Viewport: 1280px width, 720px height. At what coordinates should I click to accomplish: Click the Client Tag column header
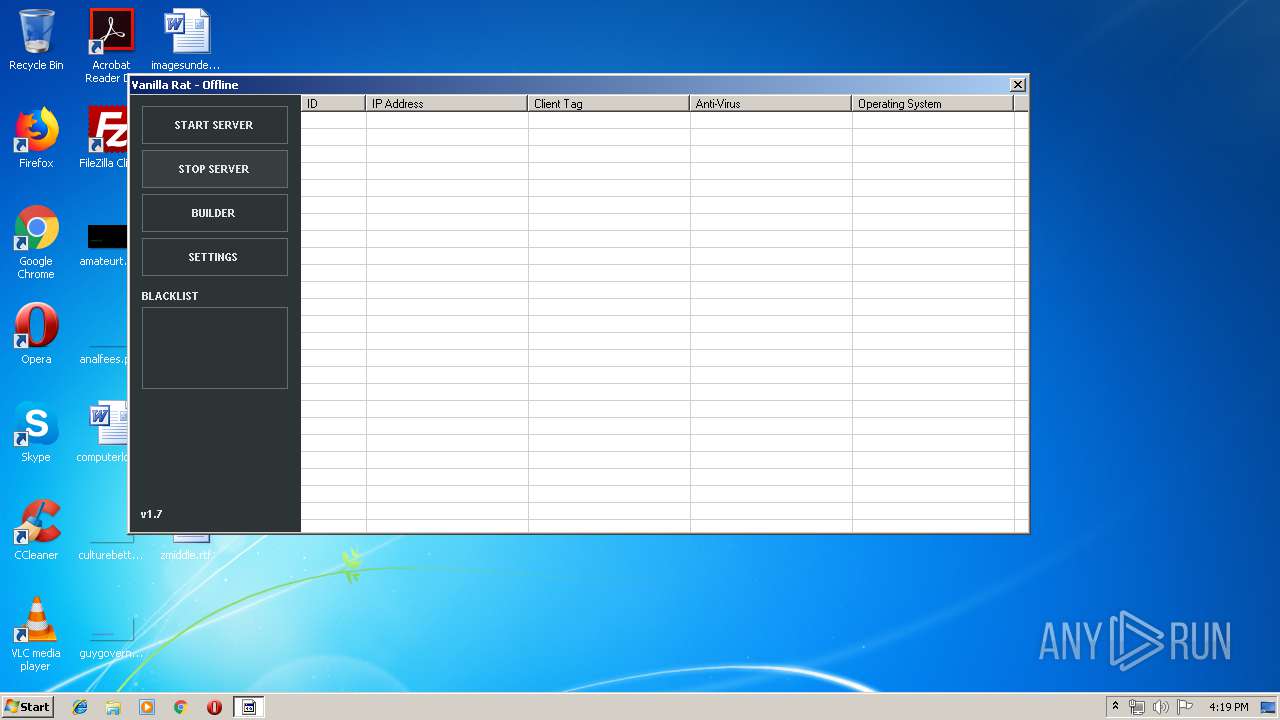pos(609,103)
